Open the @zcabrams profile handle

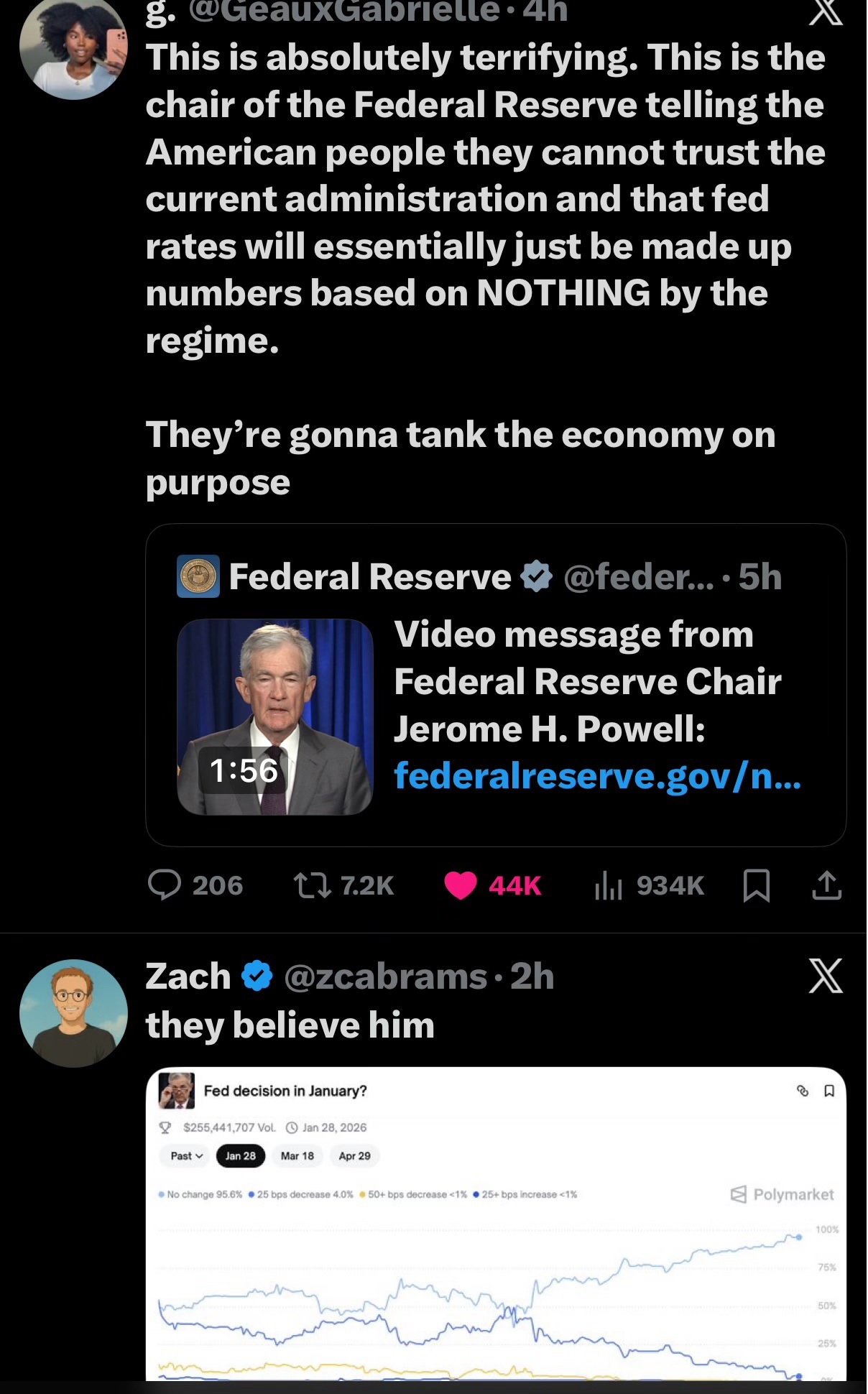click(x=385, y=977)
